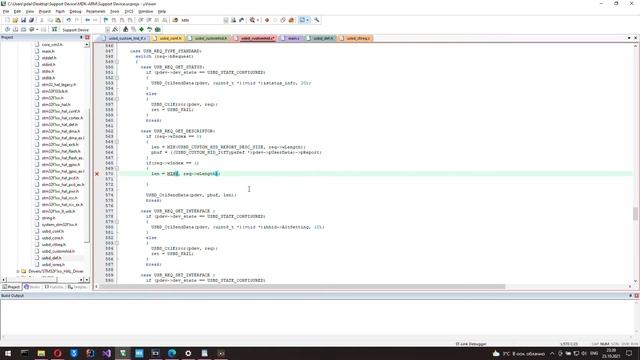This screenshot has height=360, width=640.
Task: Open the Windows Start menu
Action: pos(8,353)
